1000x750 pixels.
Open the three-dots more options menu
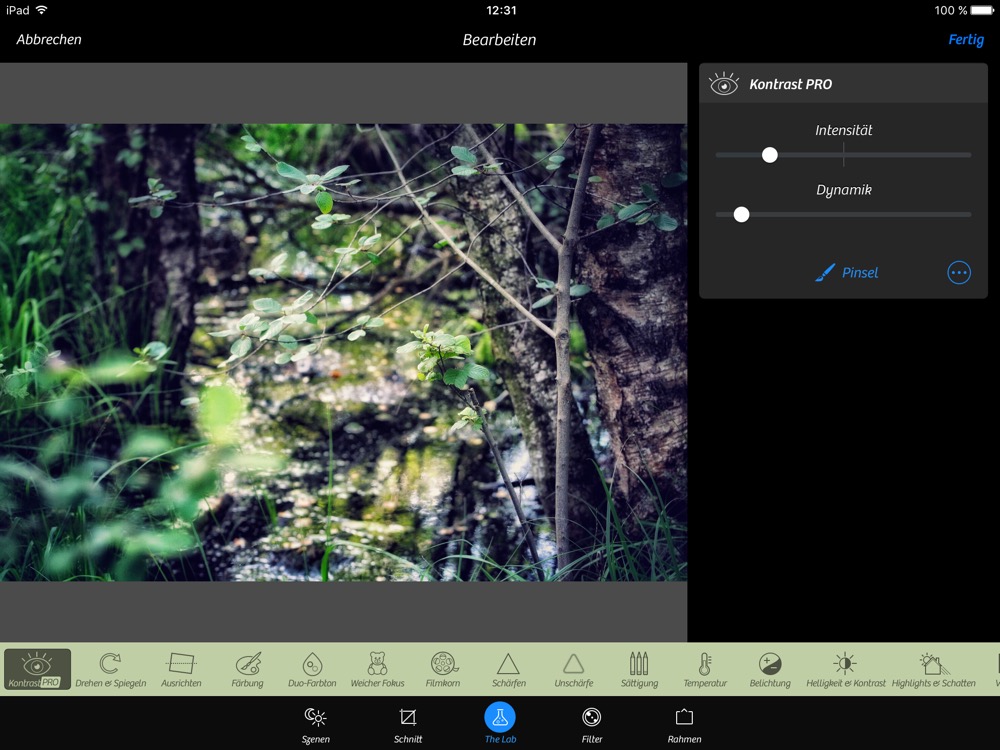click(x=958, y=272)
